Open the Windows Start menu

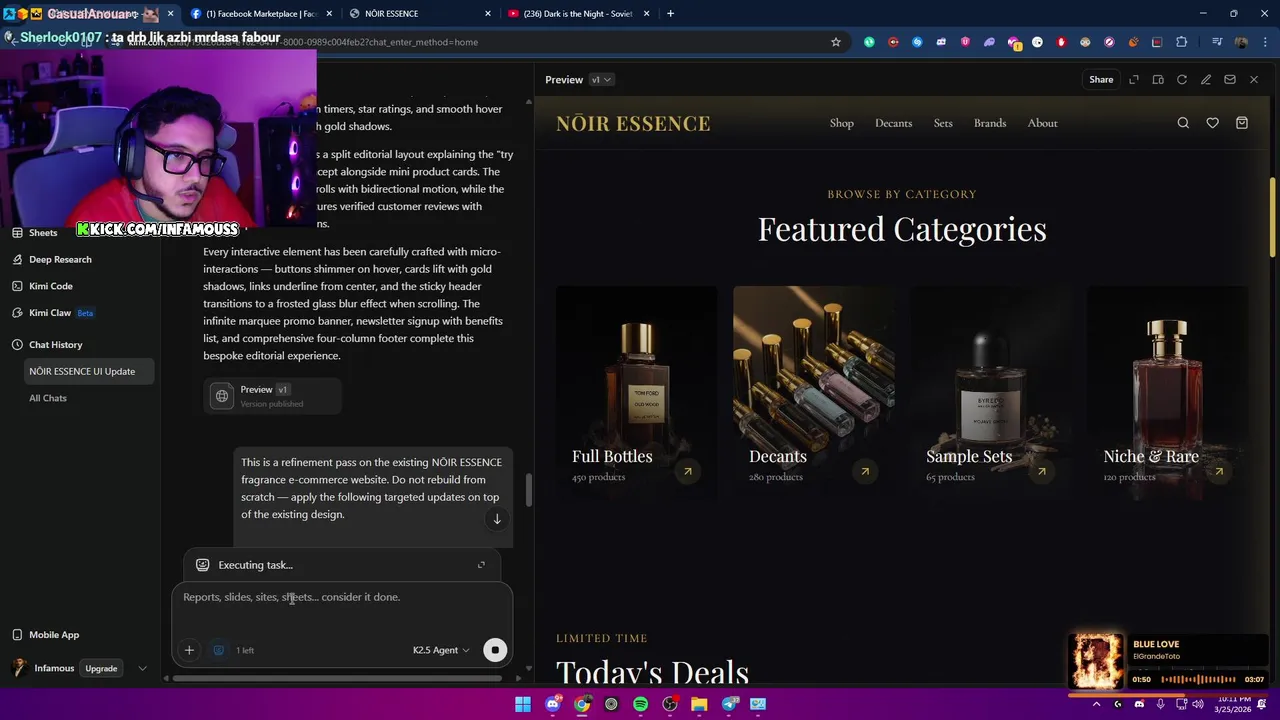[x=523, y=704]
